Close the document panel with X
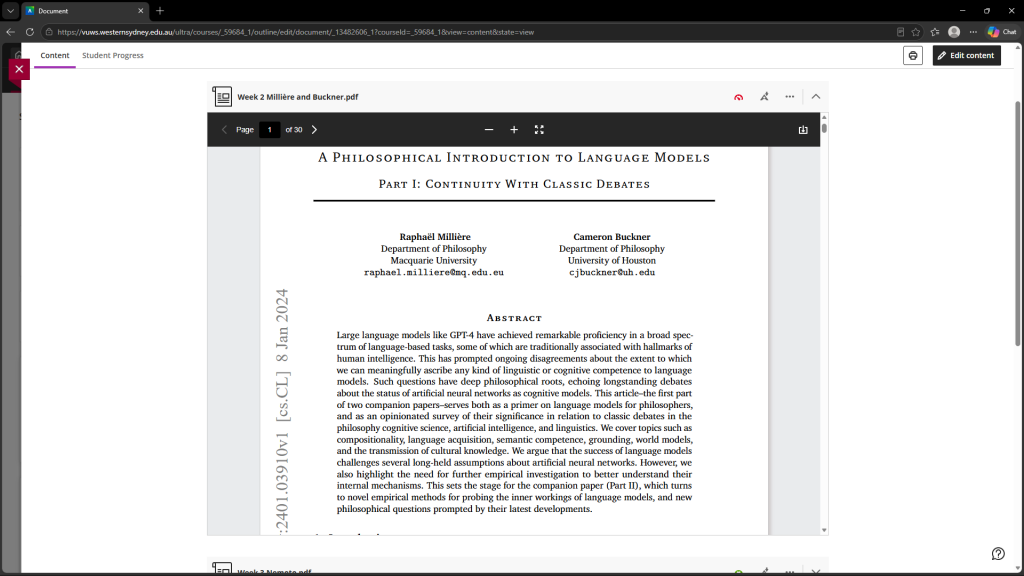This screenshot has height=576, width=1024. (19, 69)
